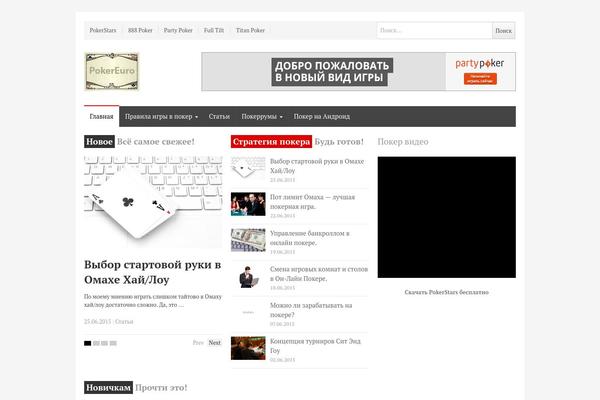Open headline Выбор стартовой руки в Омахе Хай/Лоу
Screen dimensions: 600x400
click(153, 272)
